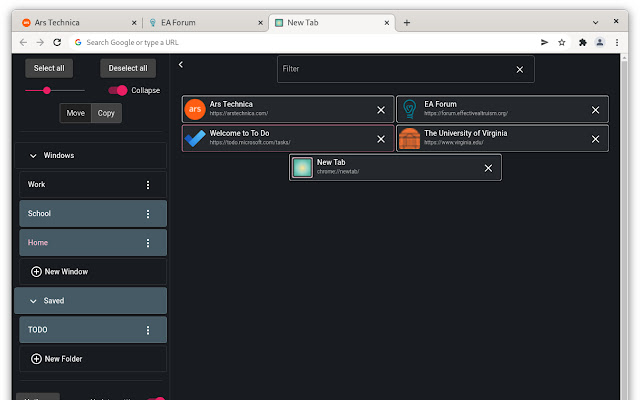Click the University of Virginia favicon
The height and width of the screenshot is (400, 640).
(x=409, y=138)
